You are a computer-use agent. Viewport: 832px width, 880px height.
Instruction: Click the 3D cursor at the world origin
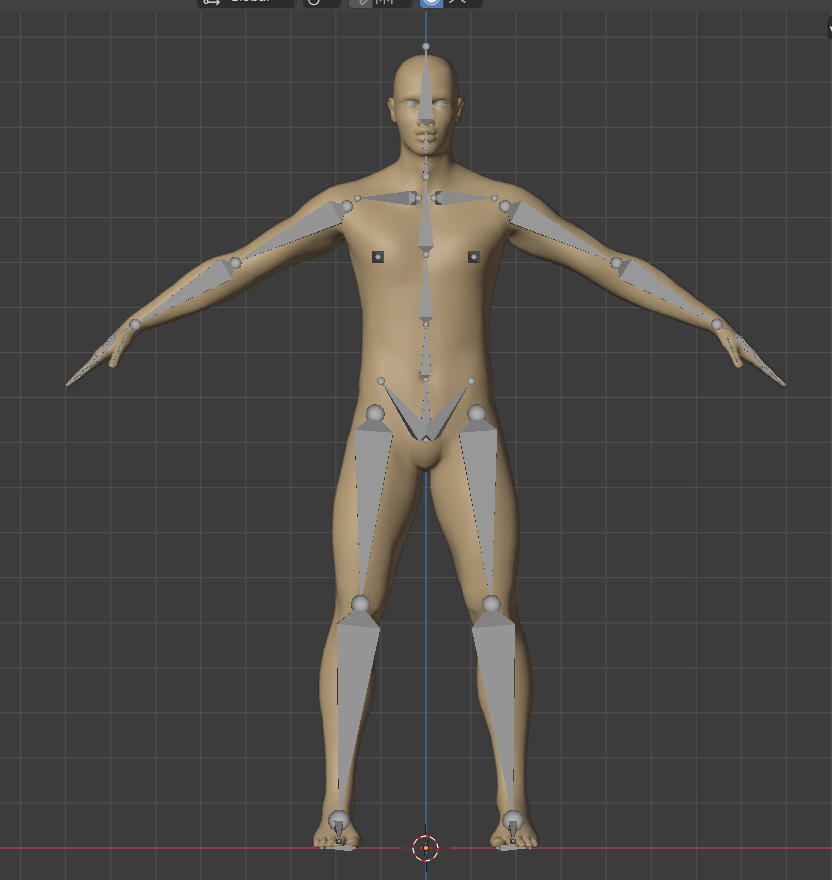click(426, 848)
